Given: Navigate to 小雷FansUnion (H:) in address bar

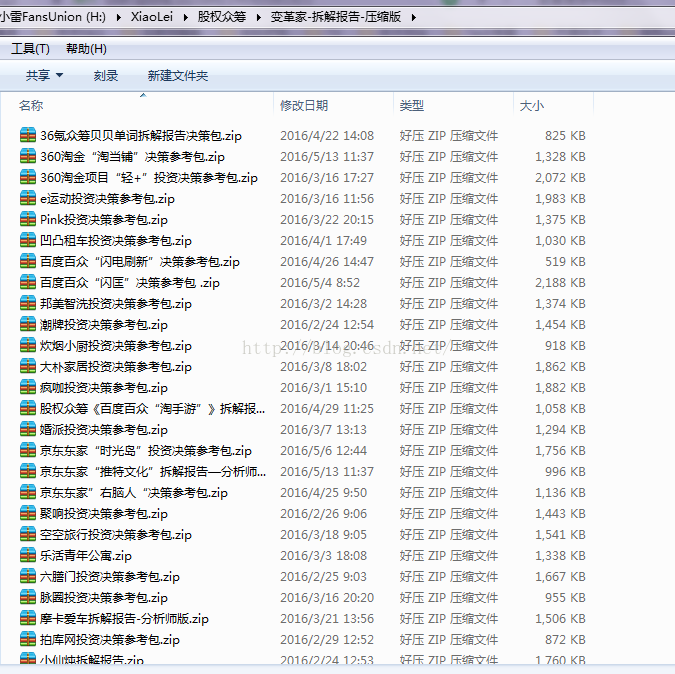Looking at the screenshot, I should (53, 17).
